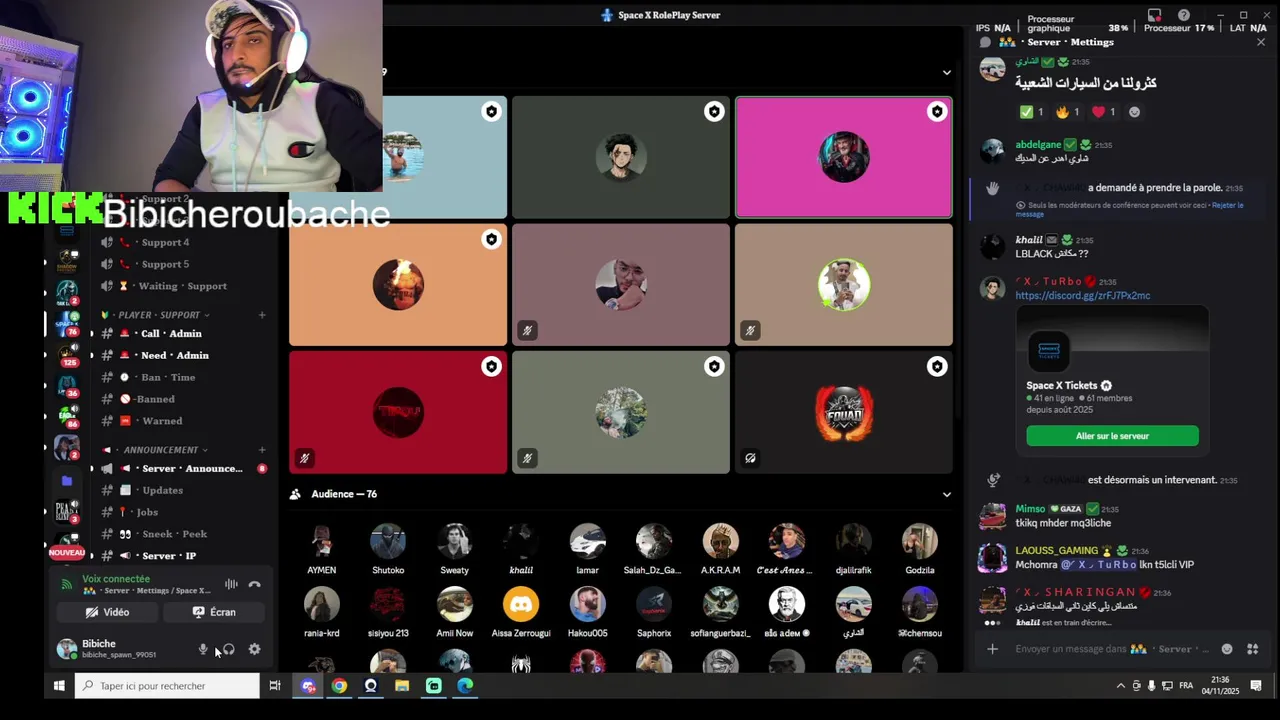Image resolution: width=1280 pixels, height=720 pixels.
Task: Select the pink-background speaker tile
Action: point(844,157)
